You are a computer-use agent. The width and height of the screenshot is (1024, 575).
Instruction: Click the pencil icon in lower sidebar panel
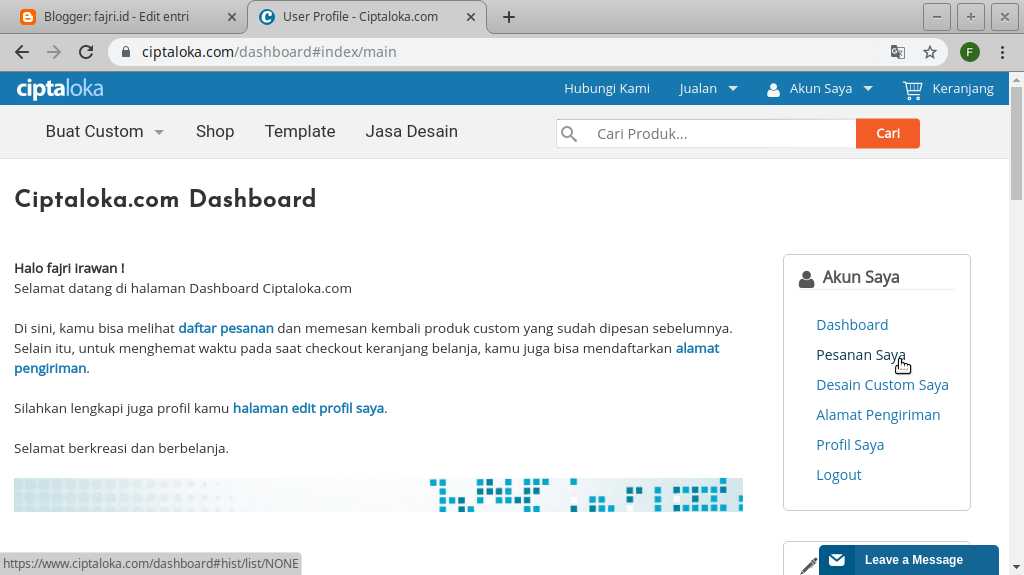(808, 565)
